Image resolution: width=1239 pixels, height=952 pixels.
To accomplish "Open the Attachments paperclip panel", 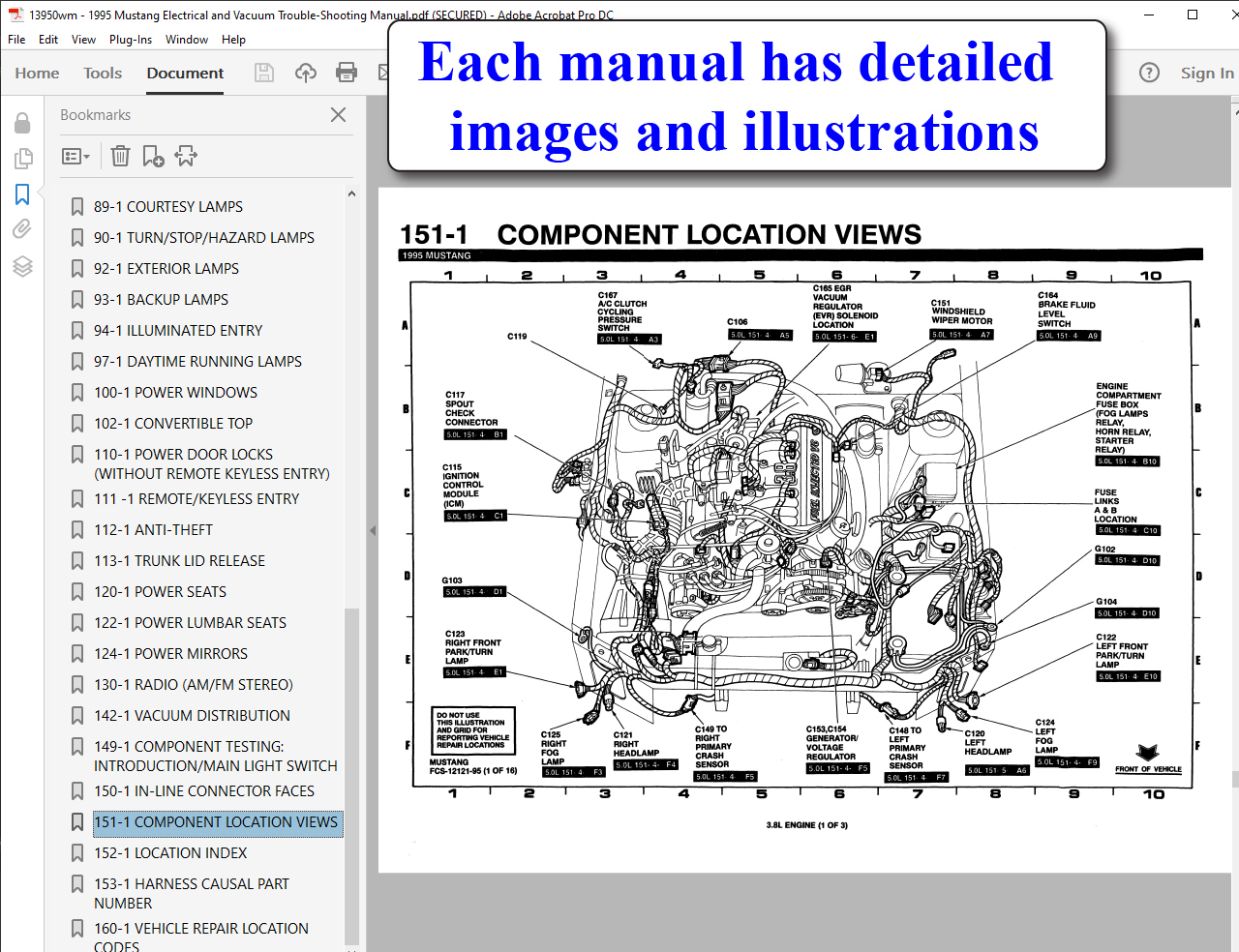I will click(x=22, y=229).
